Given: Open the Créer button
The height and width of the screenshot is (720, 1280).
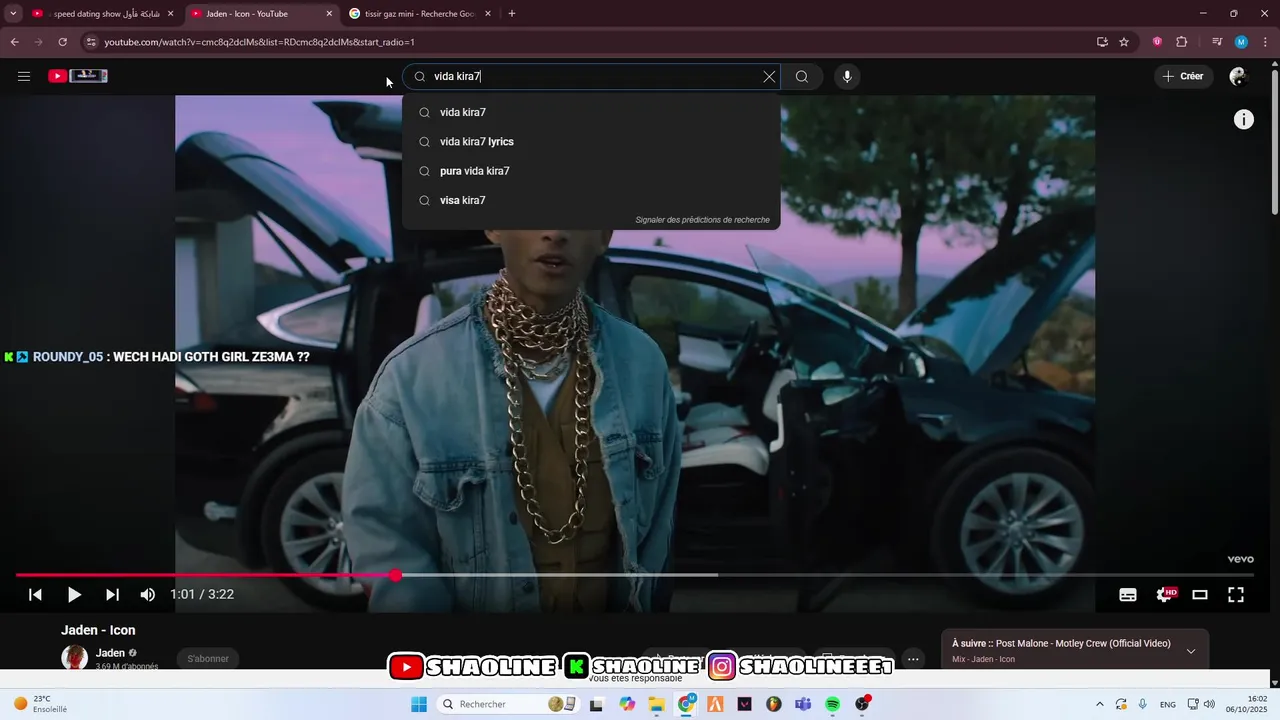Looking at the screenshot, I should pyautogui.click(x=1184, y=76).
